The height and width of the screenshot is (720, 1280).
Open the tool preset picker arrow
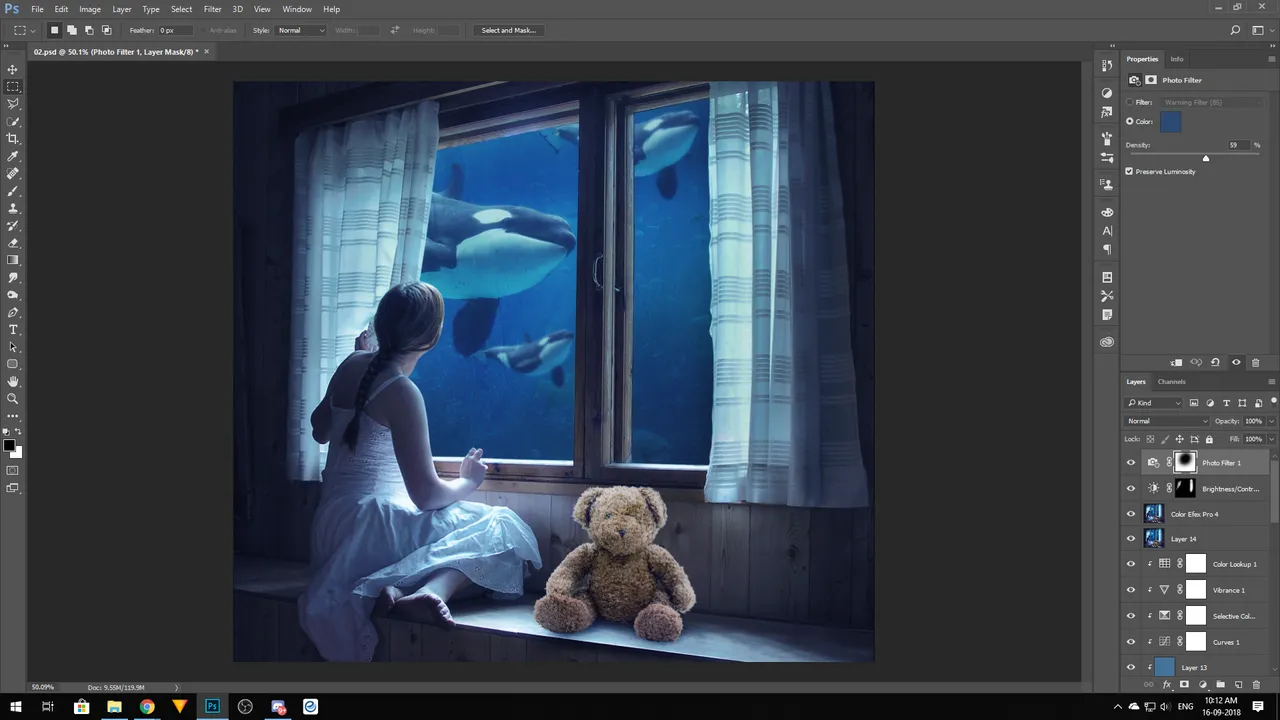(x=33, y=30)
